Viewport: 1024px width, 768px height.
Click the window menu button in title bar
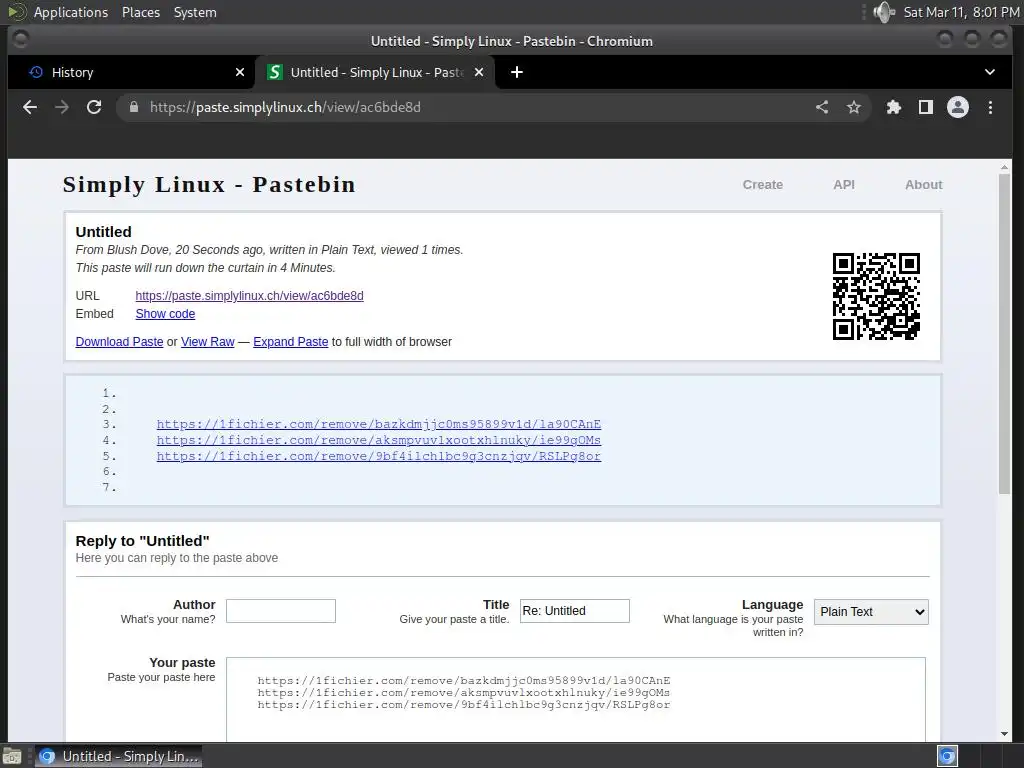20,40
